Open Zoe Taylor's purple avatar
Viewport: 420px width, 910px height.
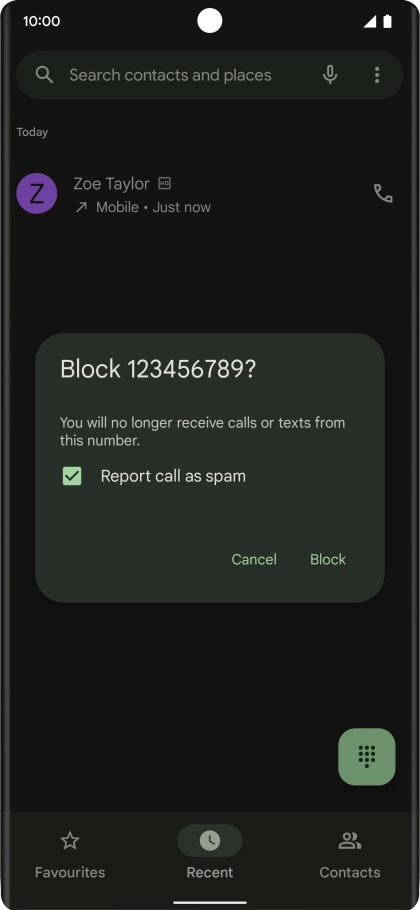point(37,193)
